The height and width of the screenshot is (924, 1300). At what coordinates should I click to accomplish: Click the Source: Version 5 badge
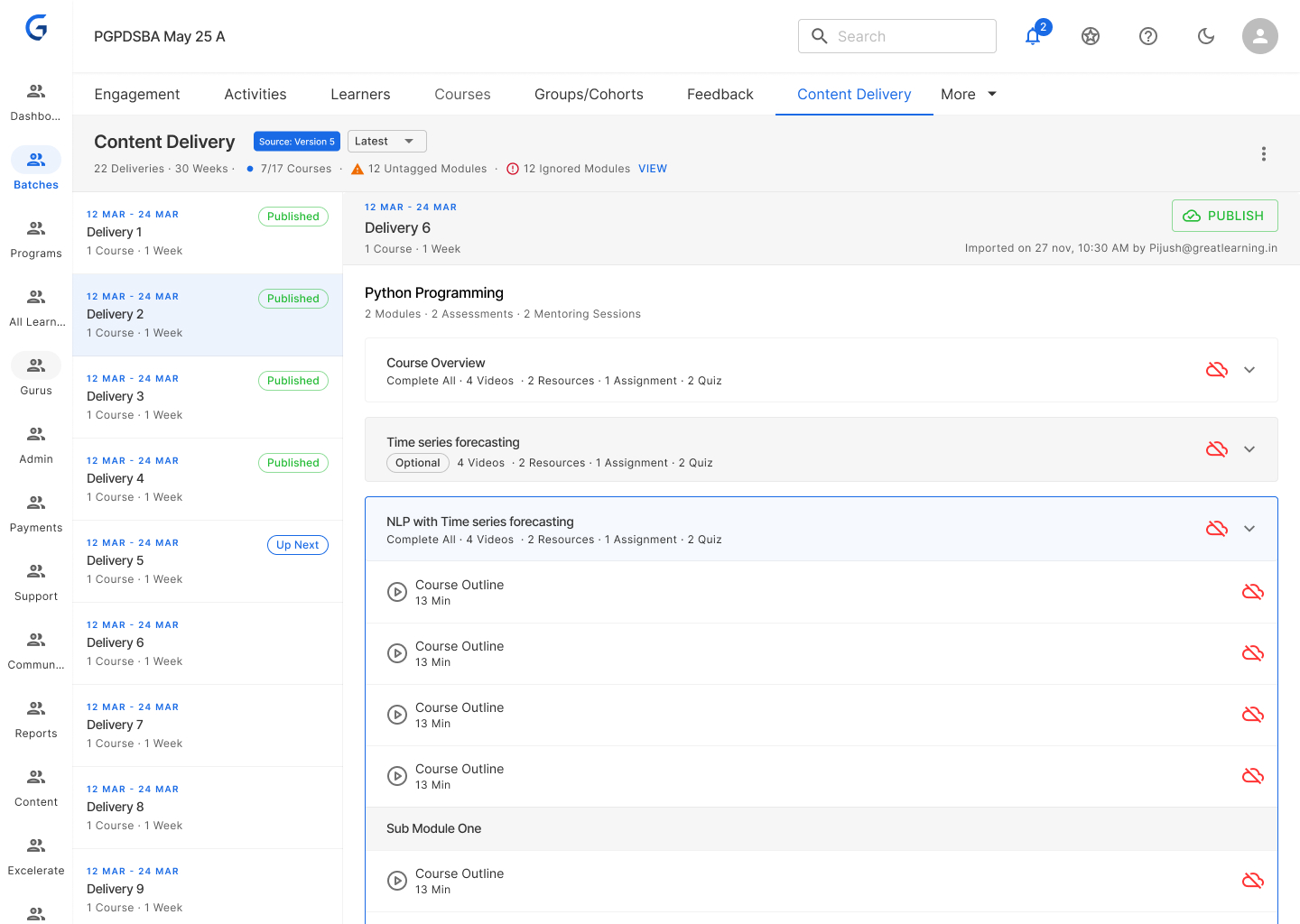point(297,141)
